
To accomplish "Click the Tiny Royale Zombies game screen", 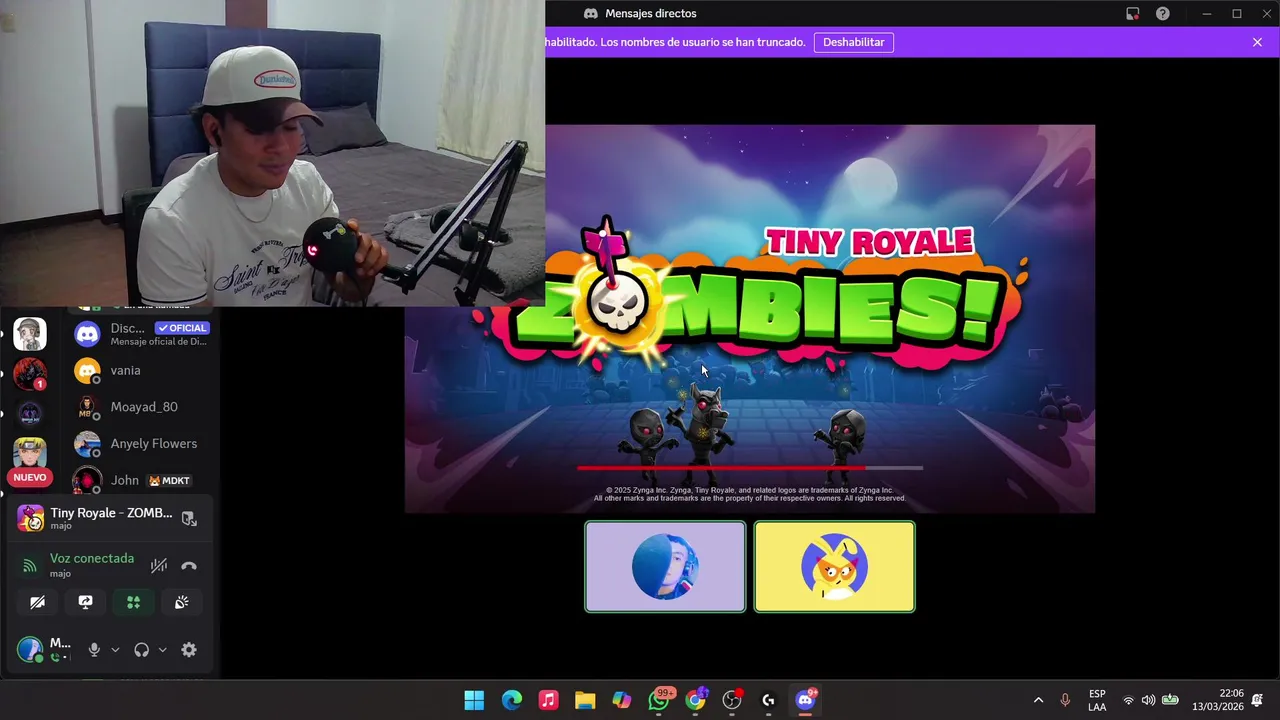I will (x=749, y=319).
